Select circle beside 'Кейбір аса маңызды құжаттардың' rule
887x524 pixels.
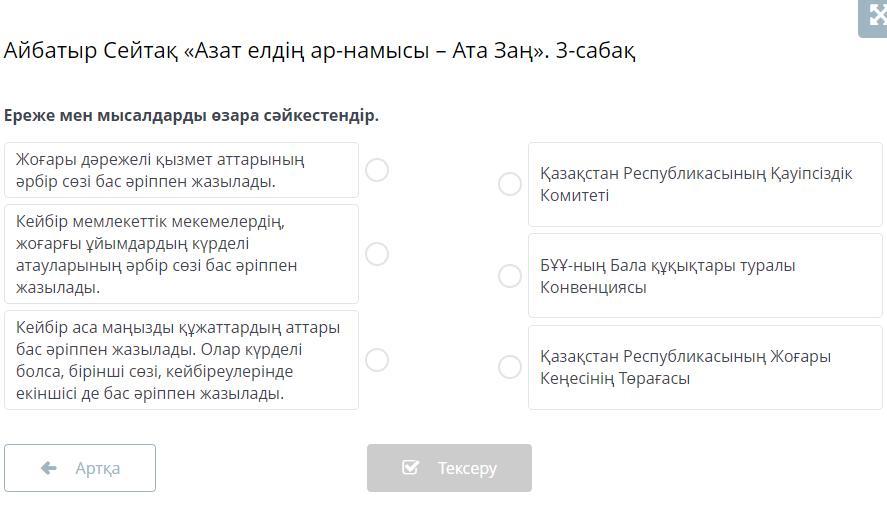(377, 360)
